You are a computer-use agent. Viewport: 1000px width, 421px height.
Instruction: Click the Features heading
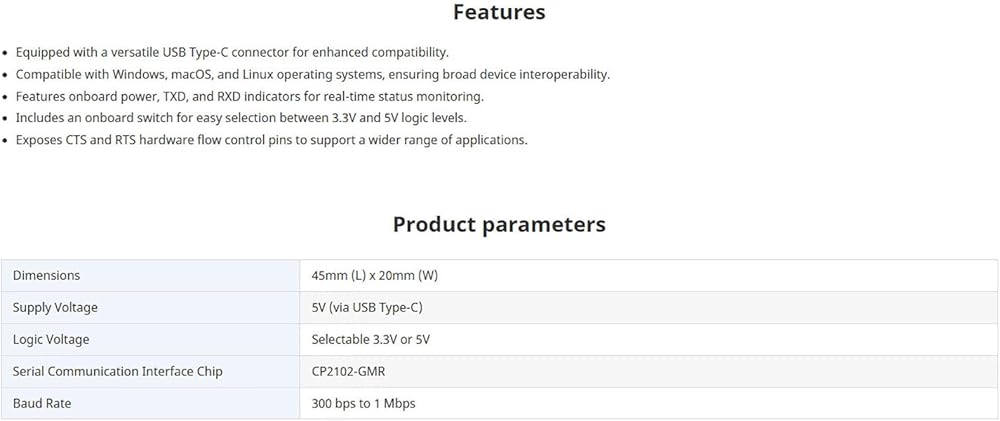tap(499, 13)
